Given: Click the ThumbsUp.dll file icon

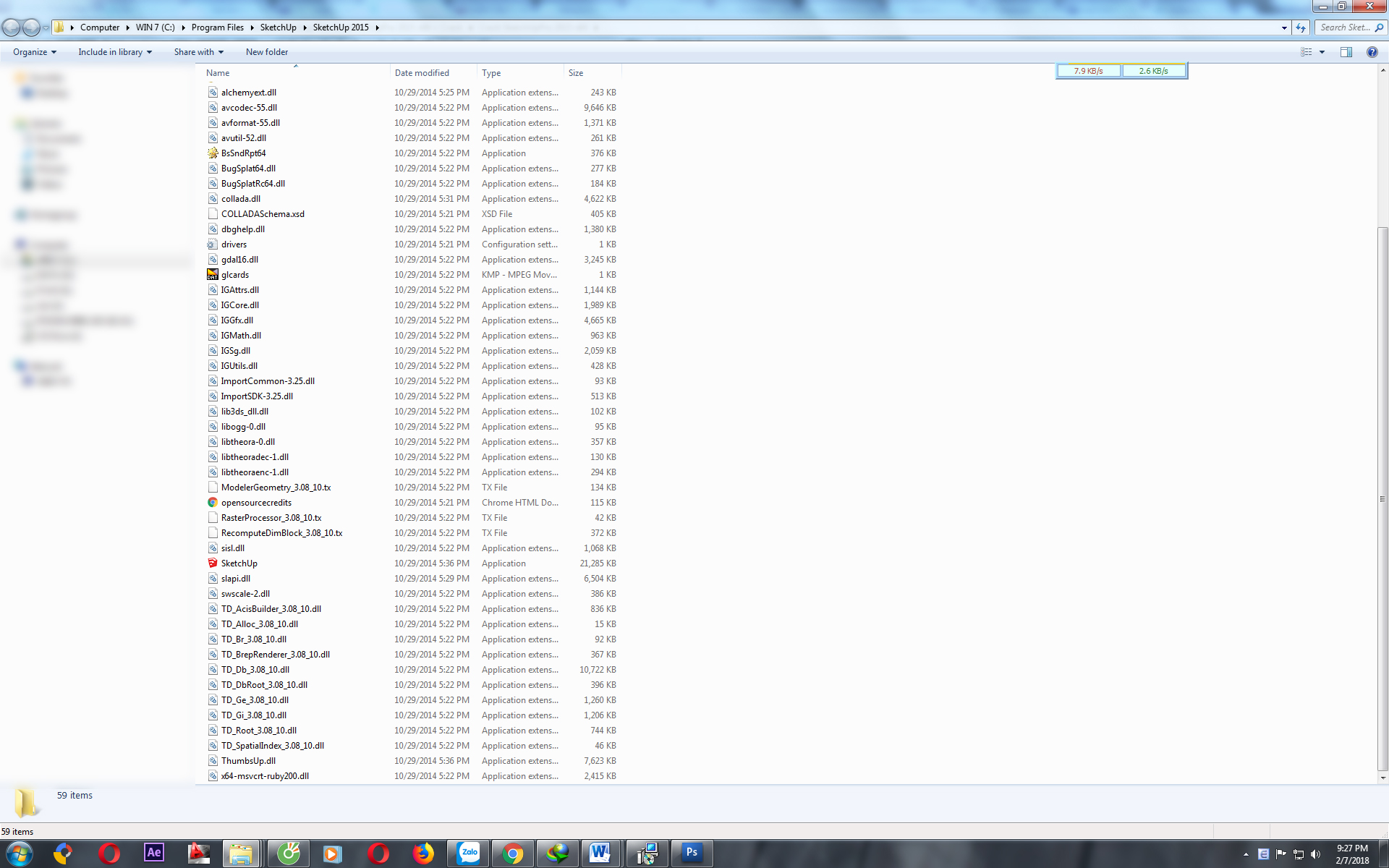Looking at the screenshot, I should (x=211, y=760).
